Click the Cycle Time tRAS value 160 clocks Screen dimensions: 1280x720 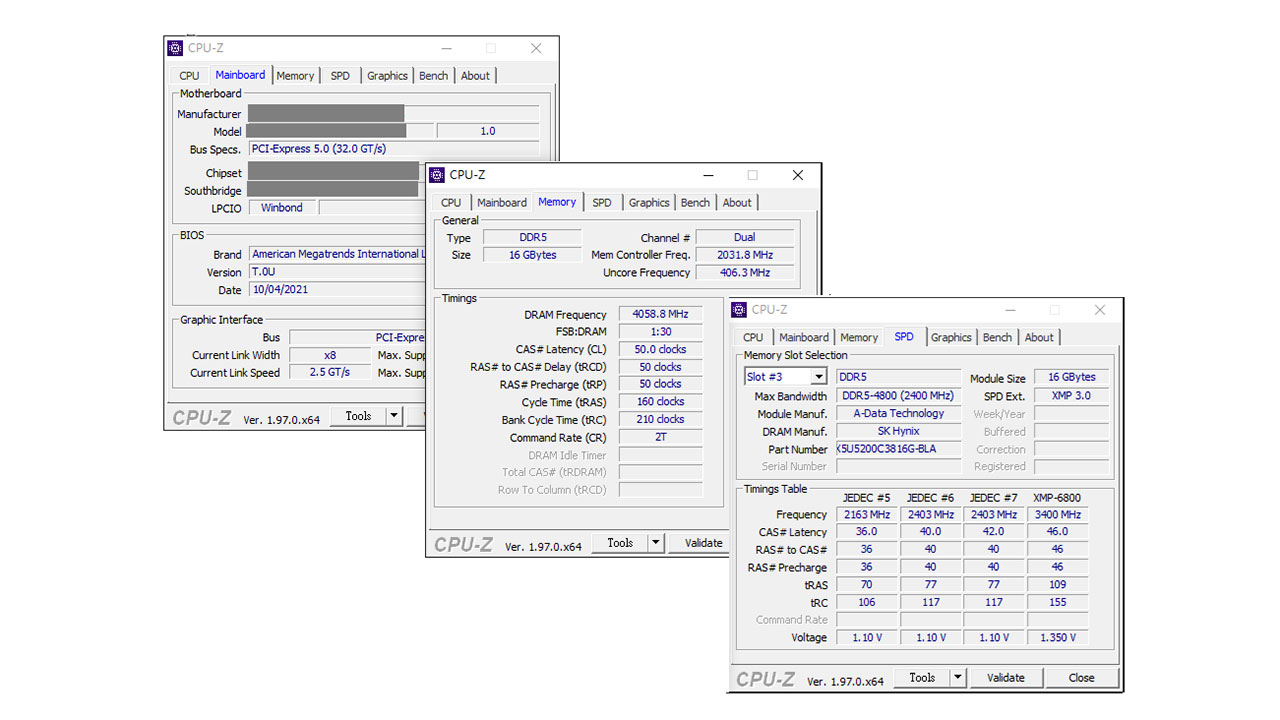click(660, 402)
